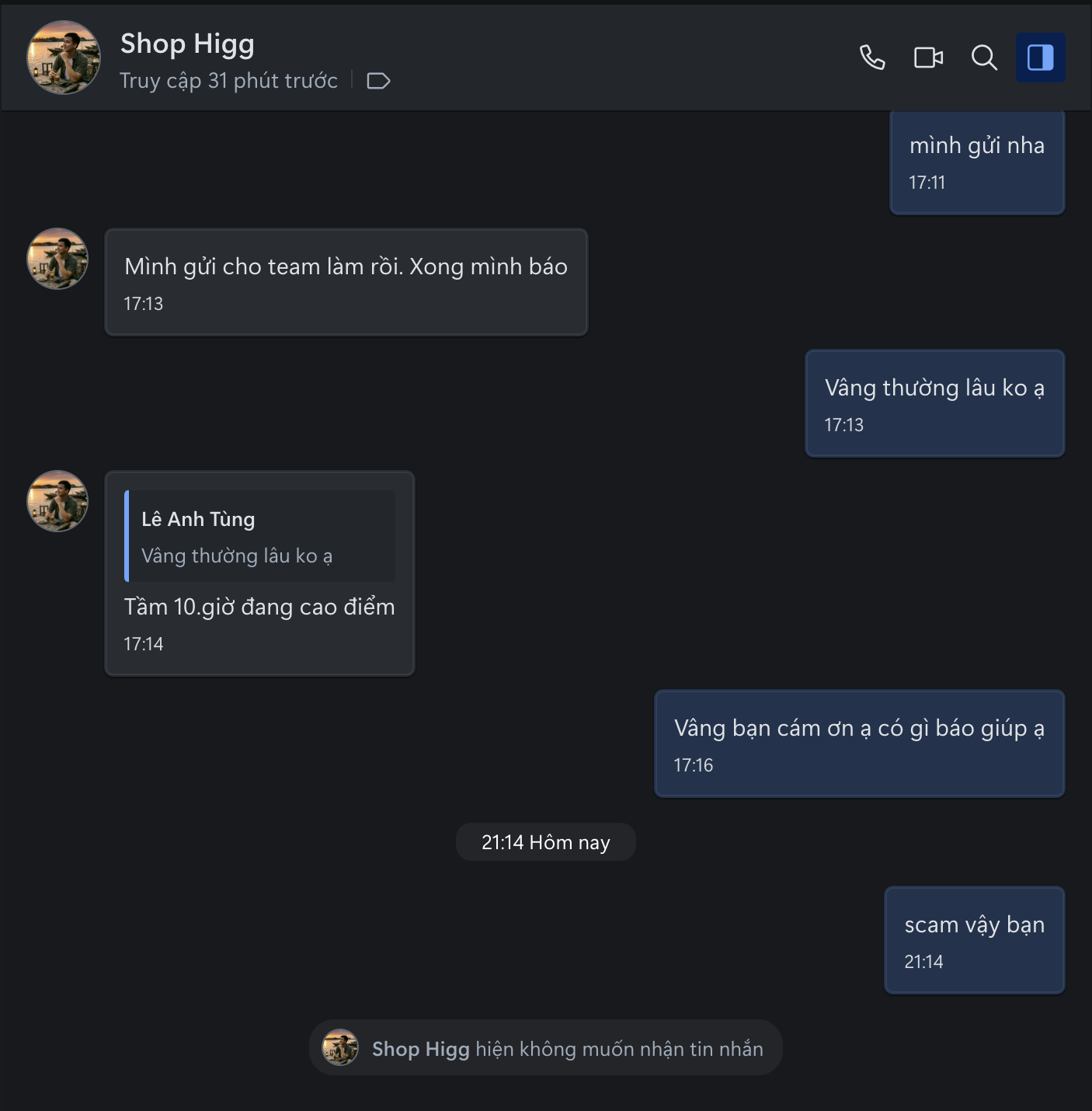
Task: Click the quoted reply from Lê Anh Tùng
Action: [x=260, y=536]
